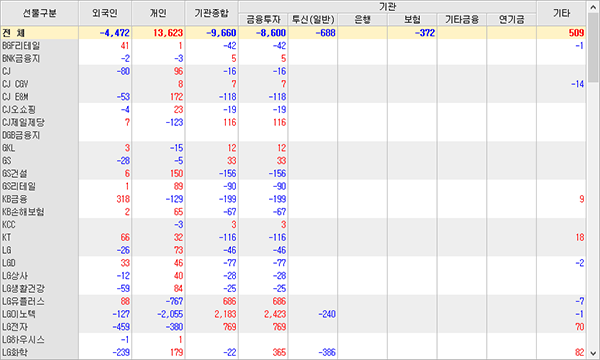This screenshot has height=360, width=600.
Task: Click the 은행 column header
Action: tap(362, 20)
